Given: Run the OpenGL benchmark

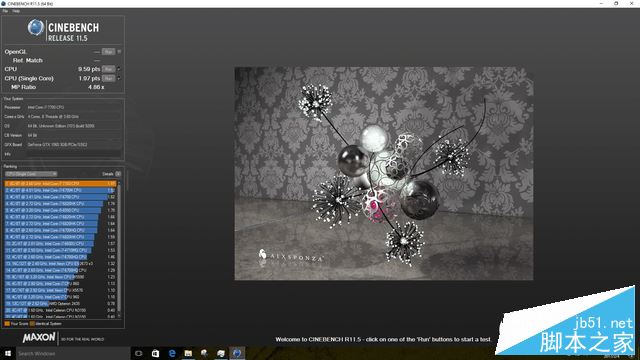Looking at the screenshot, I should (x=108, y=52).
